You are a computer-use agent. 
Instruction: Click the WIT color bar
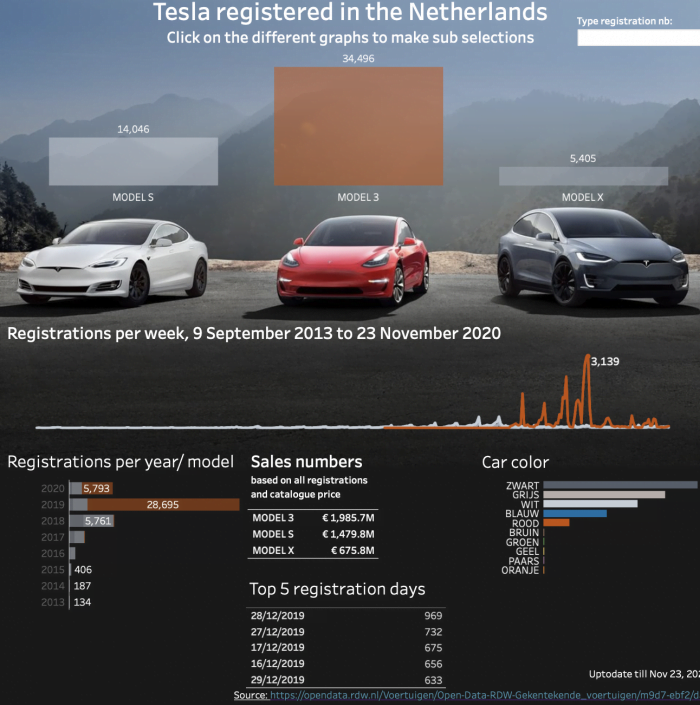[590, 503]
